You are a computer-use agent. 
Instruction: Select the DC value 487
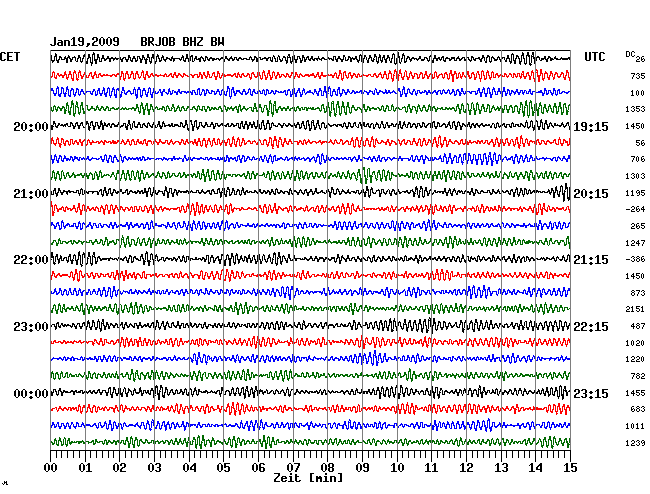pyautogui.click(x=638, y=326)
